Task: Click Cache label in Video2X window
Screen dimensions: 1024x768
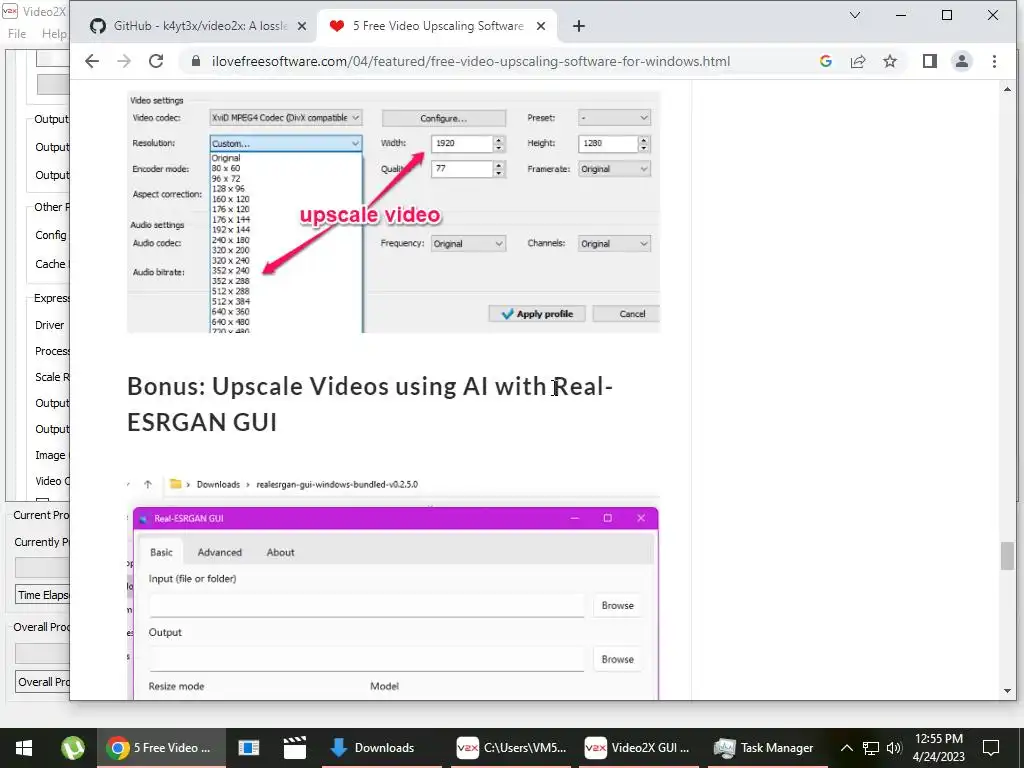Action: 51,264
